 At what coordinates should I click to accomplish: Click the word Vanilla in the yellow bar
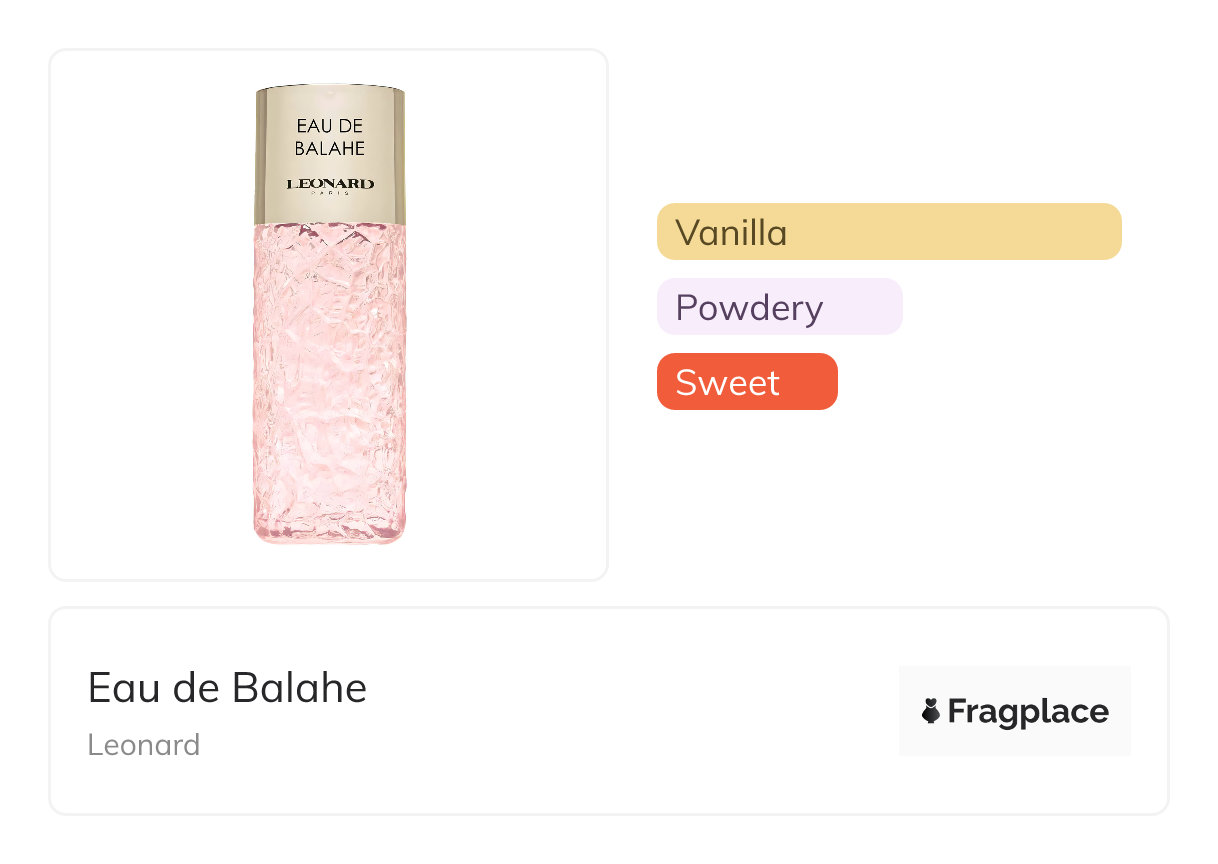point(731,233)
